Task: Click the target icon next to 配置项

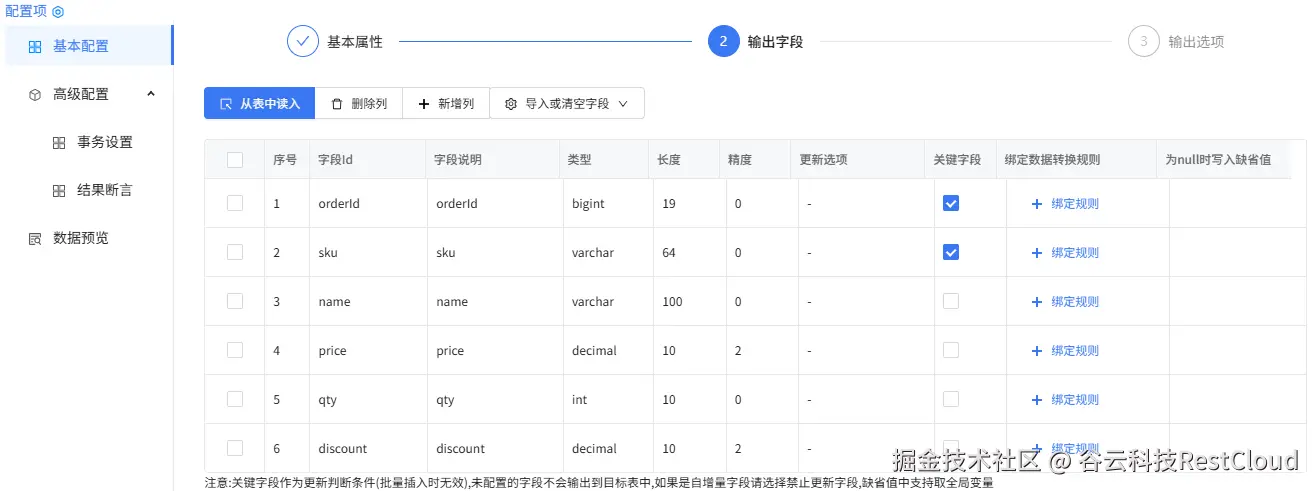Action: [58, 12]
